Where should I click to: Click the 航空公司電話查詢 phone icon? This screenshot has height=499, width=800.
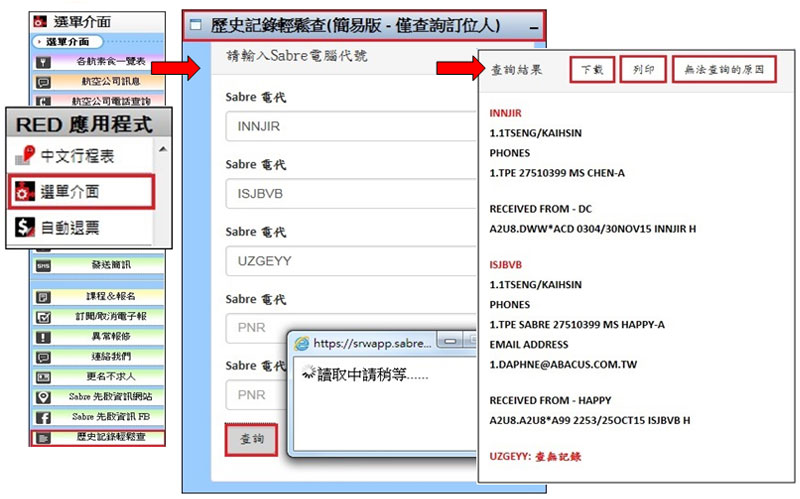[43, 101]
